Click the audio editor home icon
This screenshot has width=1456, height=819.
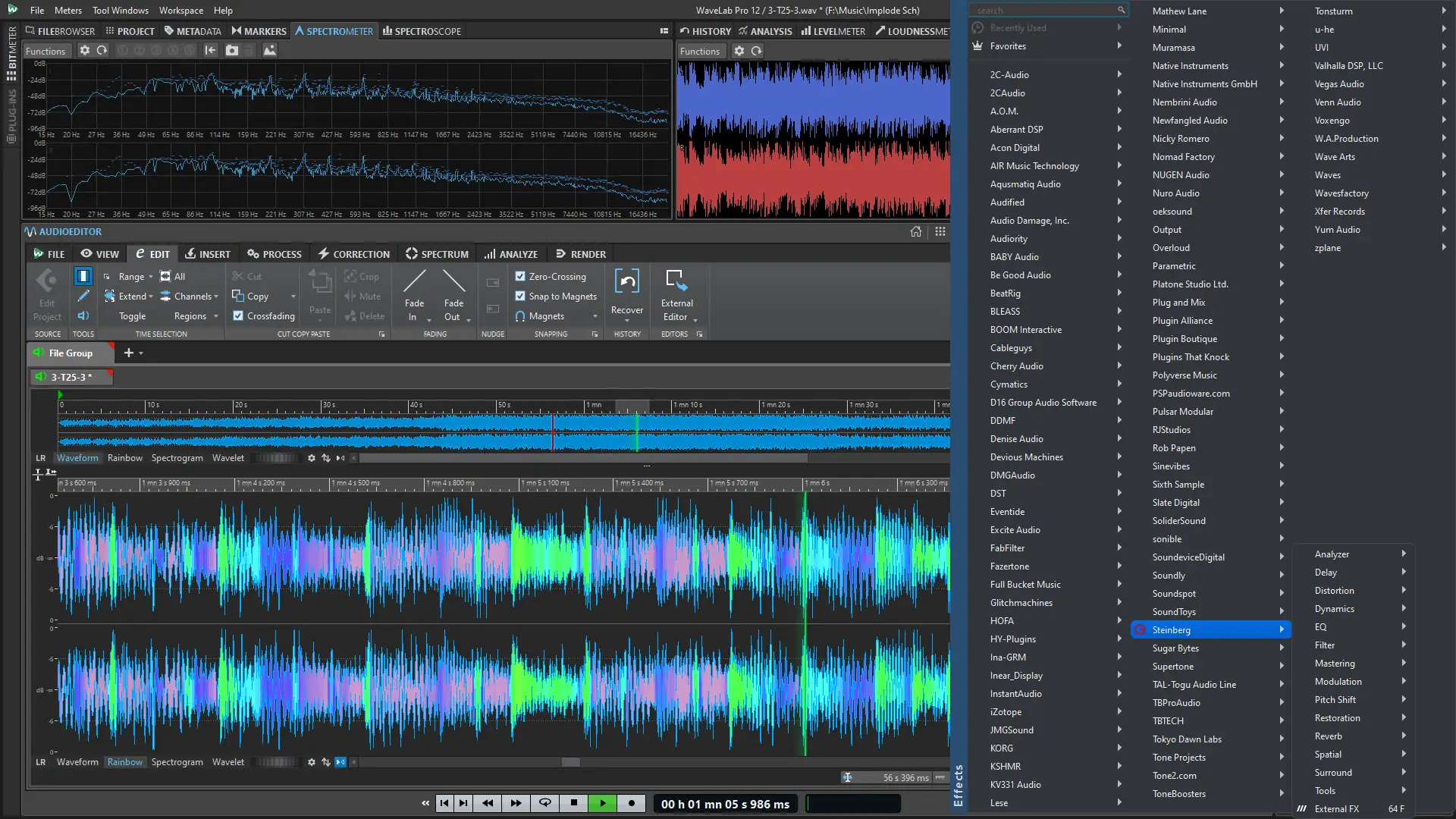pyautogui.click(x=916, y=232)
